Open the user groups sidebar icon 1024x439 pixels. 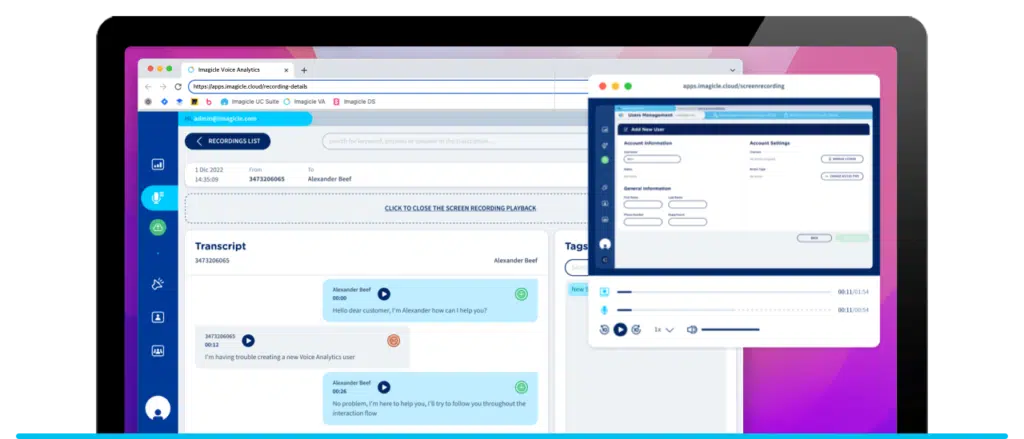[158, 351]
